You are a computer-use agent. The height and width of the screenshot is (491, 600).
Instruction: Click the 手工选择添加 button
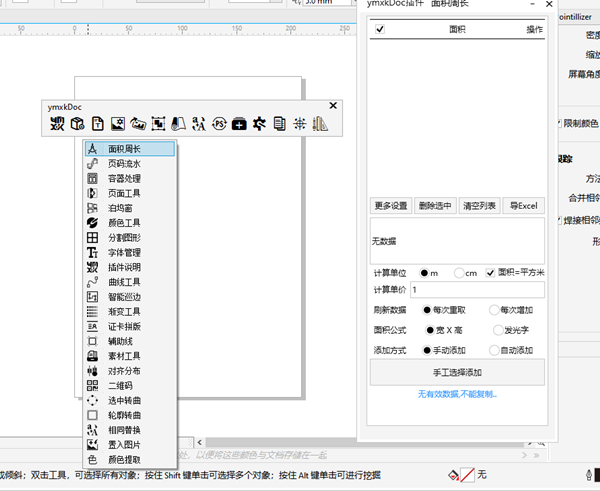457,372
